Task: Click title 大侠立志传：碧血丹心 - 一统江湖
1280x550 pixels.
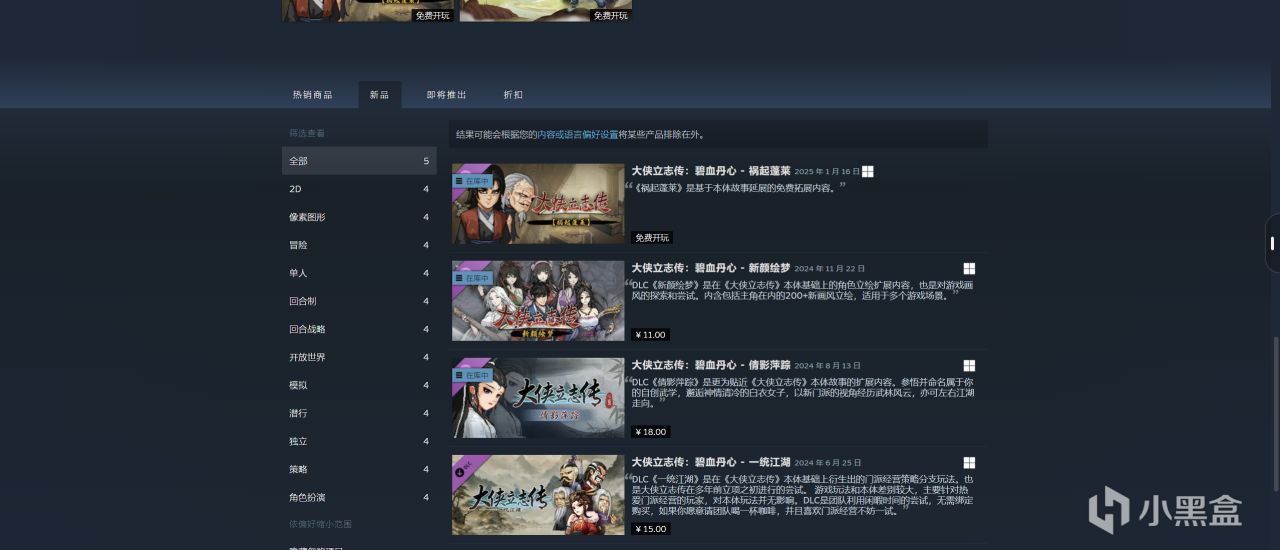Action: (x=710, y=462)
